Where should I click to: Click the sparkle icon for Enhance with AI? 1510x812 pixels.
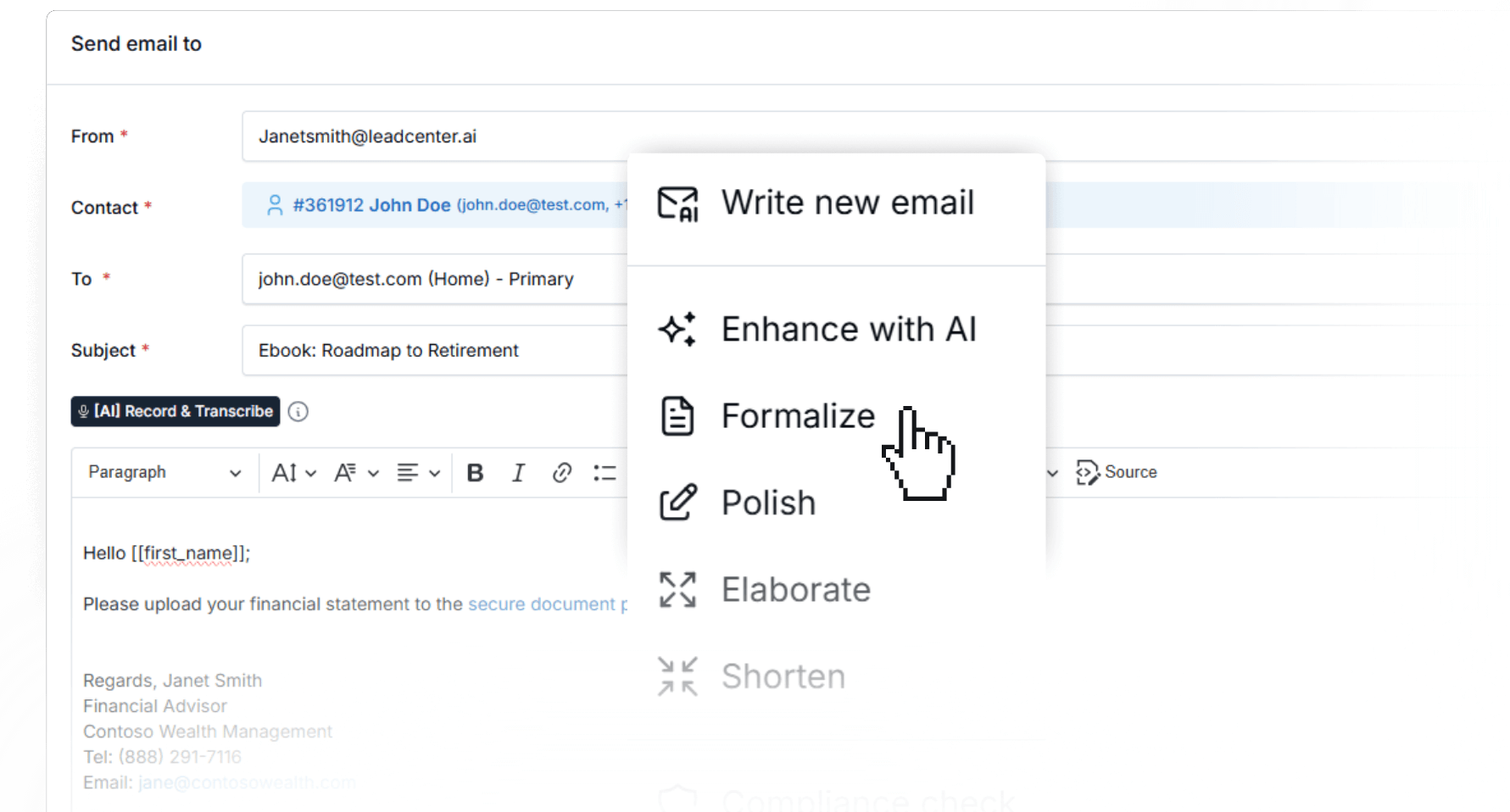click(677, 330)
